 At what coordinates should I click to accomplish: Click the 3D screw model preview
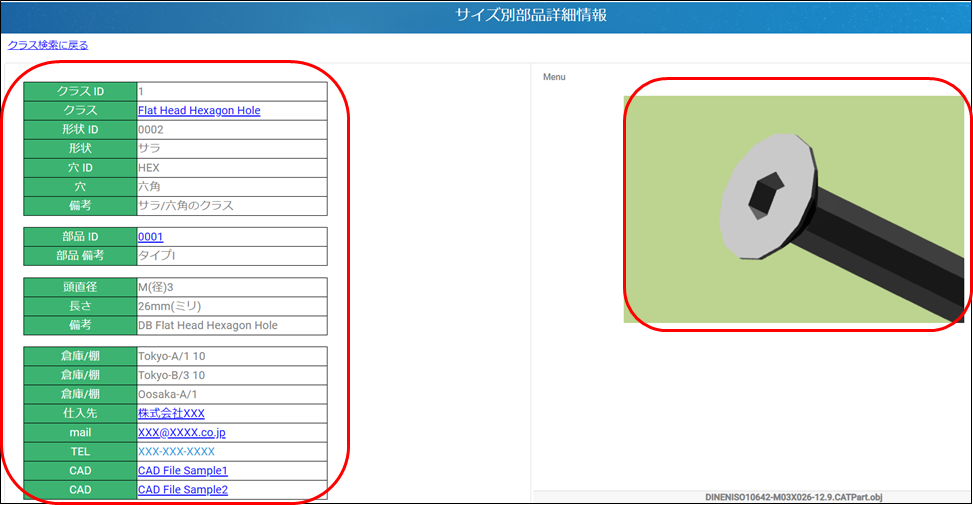(794, 209)
